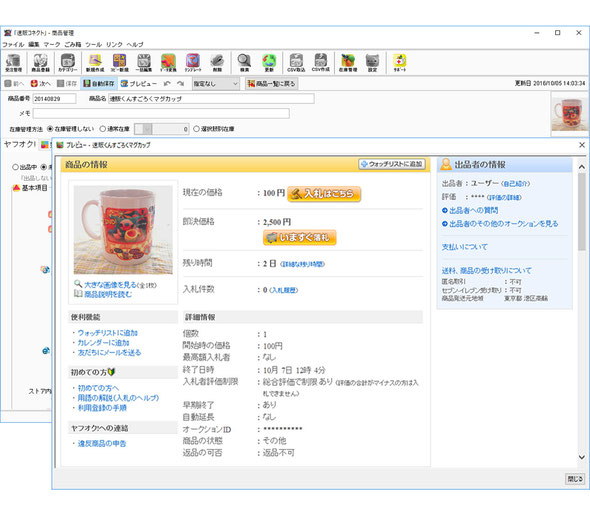Click カレンダーに追加 link
The image size is (590, 519).
point(103,343)
